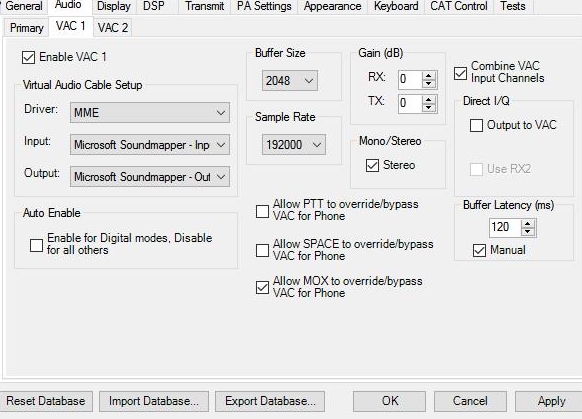Switch to the VAC 2 tab

coord(113,27)
